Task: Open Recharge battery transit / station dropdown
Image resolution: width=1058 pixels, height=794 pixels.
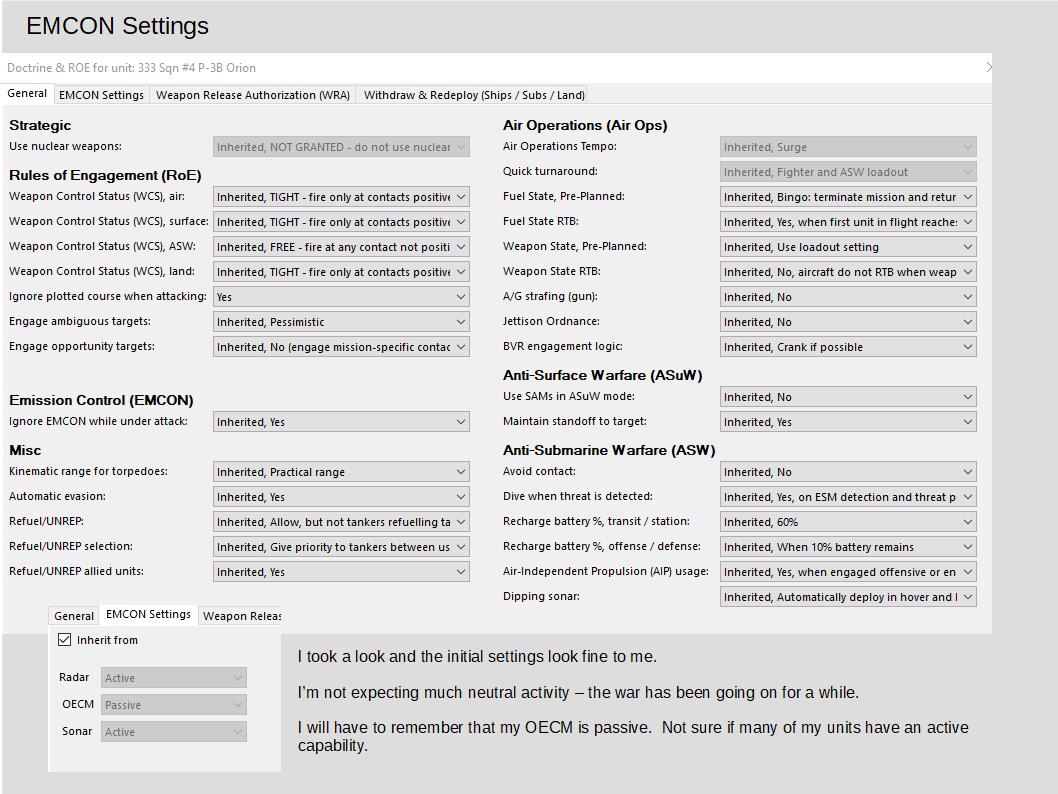Action: (848, 521)
